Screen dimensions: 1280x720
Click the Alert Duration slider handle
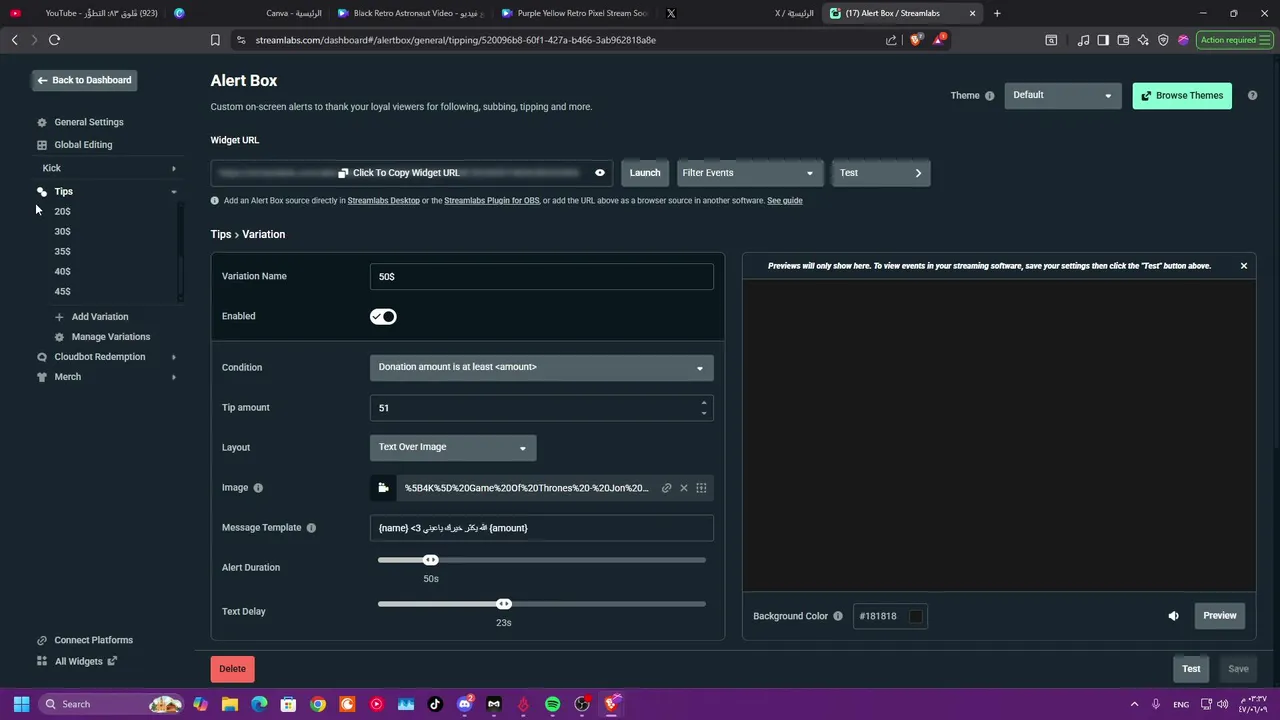point(431,560)
